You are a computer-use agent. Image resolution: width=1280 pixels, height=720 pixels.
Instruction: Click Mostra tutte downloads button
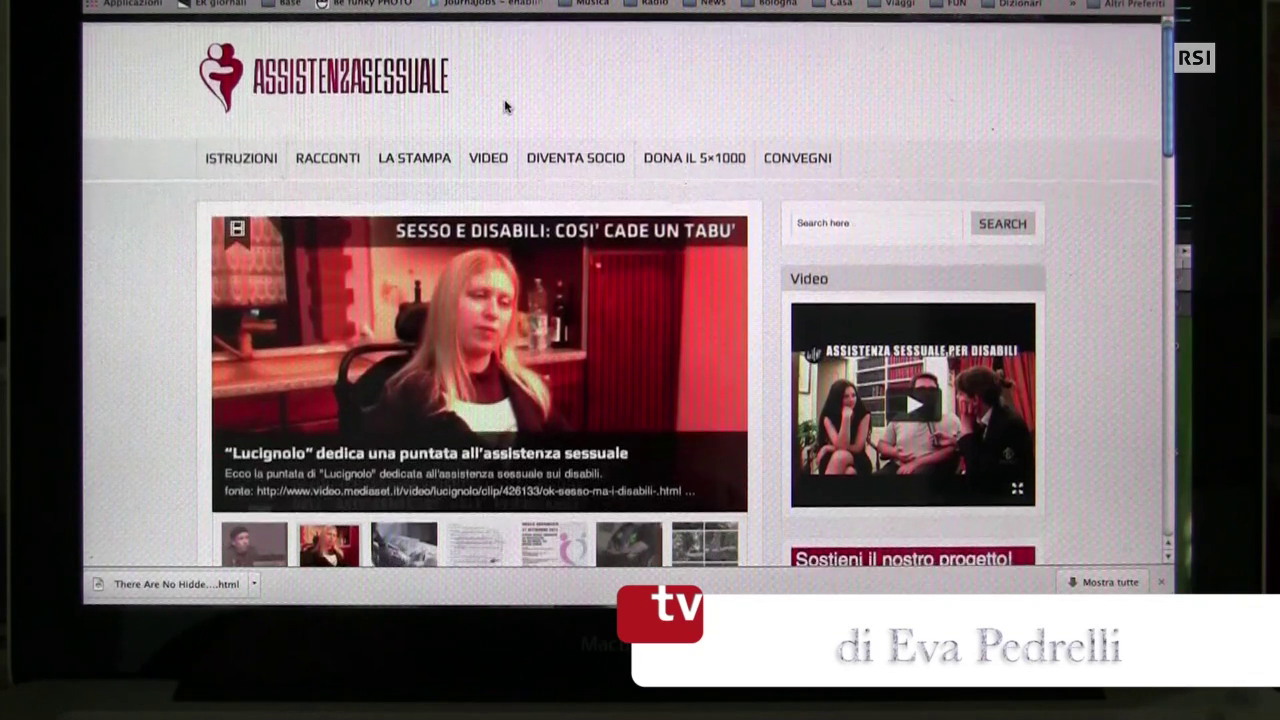pos(1103,582)
